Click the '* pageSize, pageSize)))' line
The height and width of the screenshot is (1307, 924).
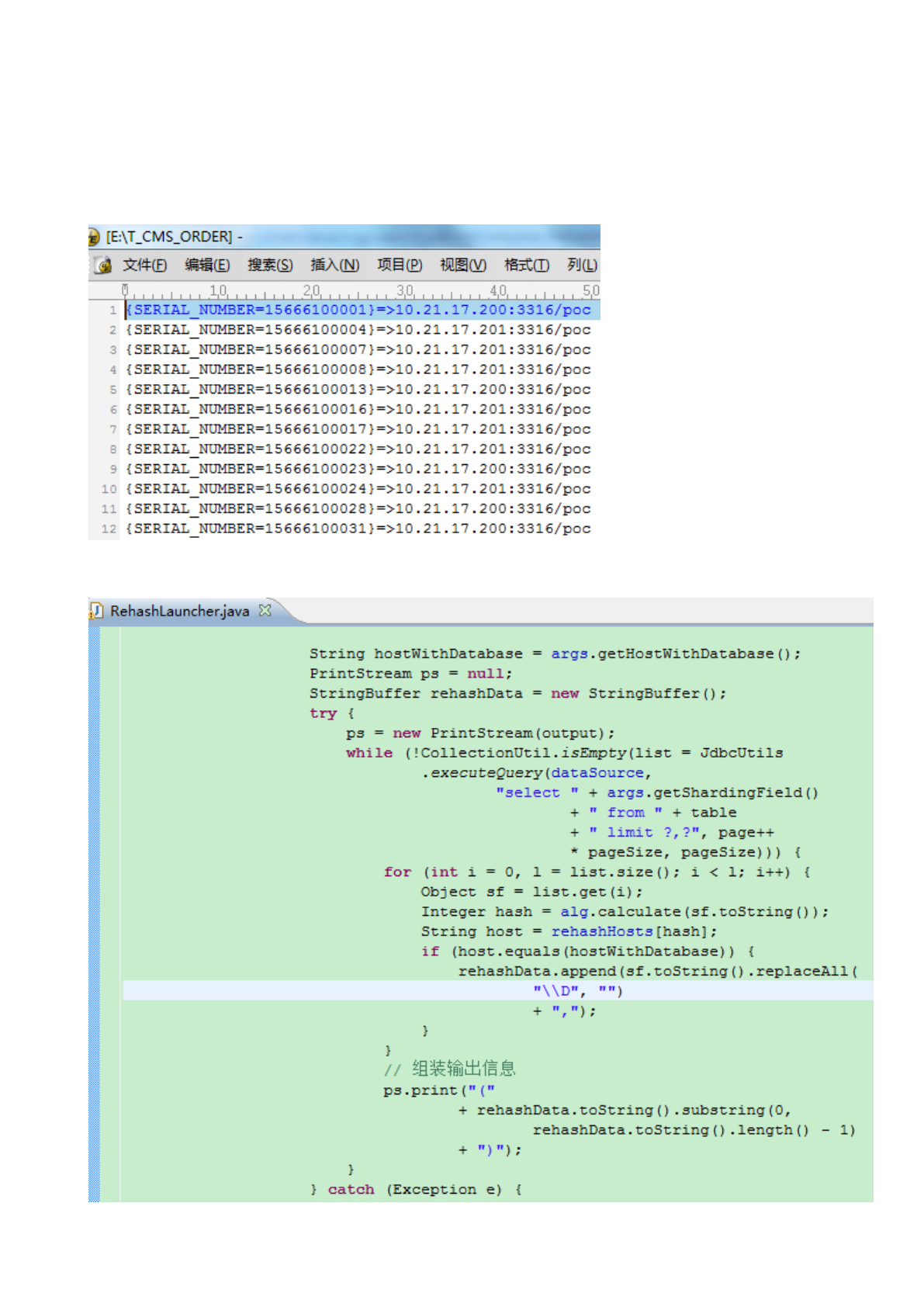click(686, 852)
